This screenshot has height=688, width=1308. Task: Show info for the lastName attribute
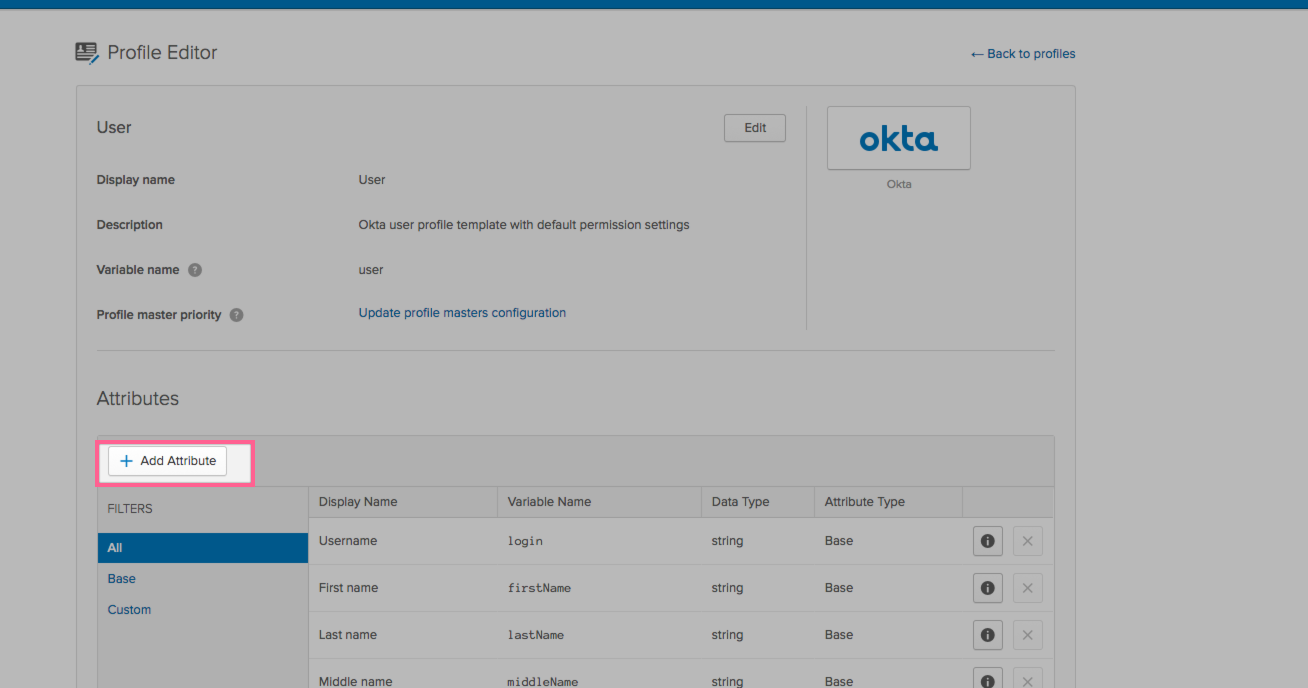[x=987, y=634]
